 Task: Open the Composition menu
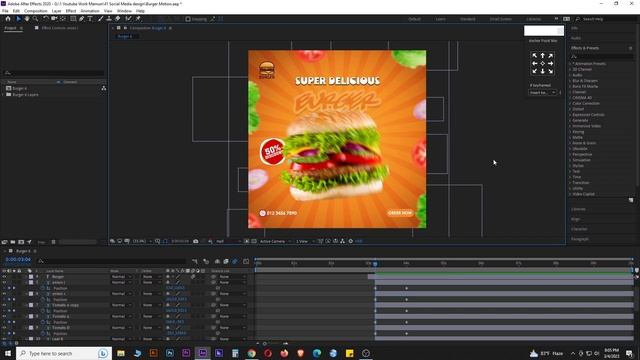tap(36, 11)
